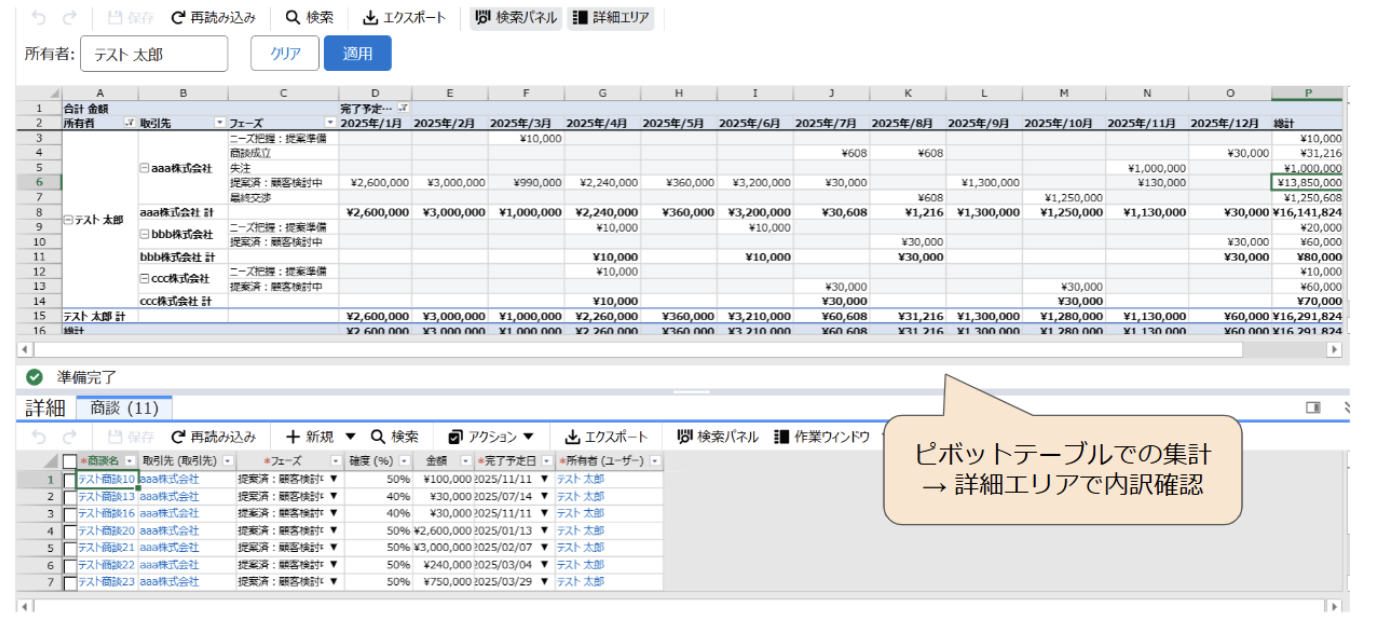The height and width of the screenshot is (632, 1374).
Task: Toggle the 詳細エリア panel
Action: (613, 16)
